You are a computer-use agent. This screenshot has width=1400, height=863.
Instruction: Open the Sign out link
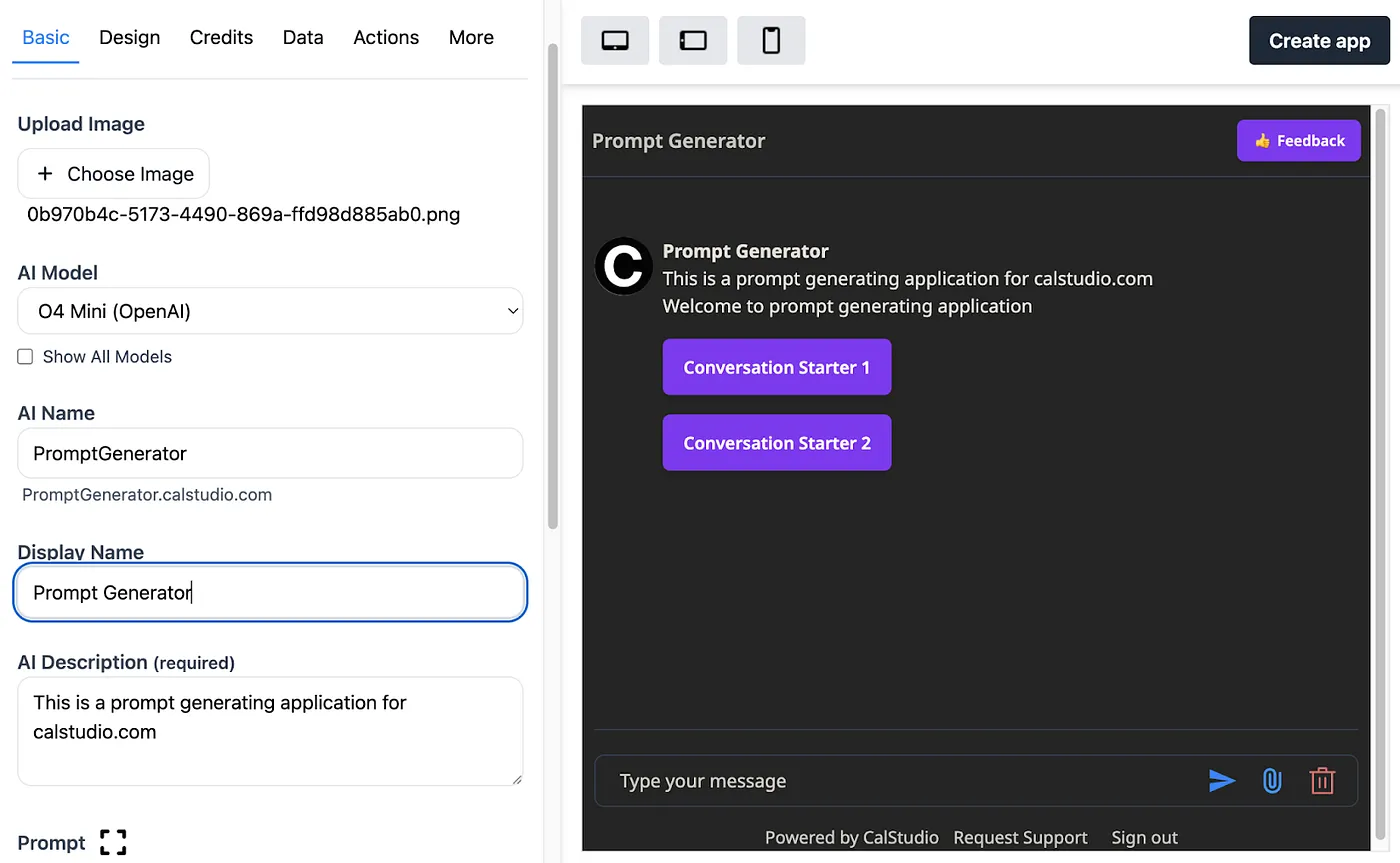[1144, 837]
